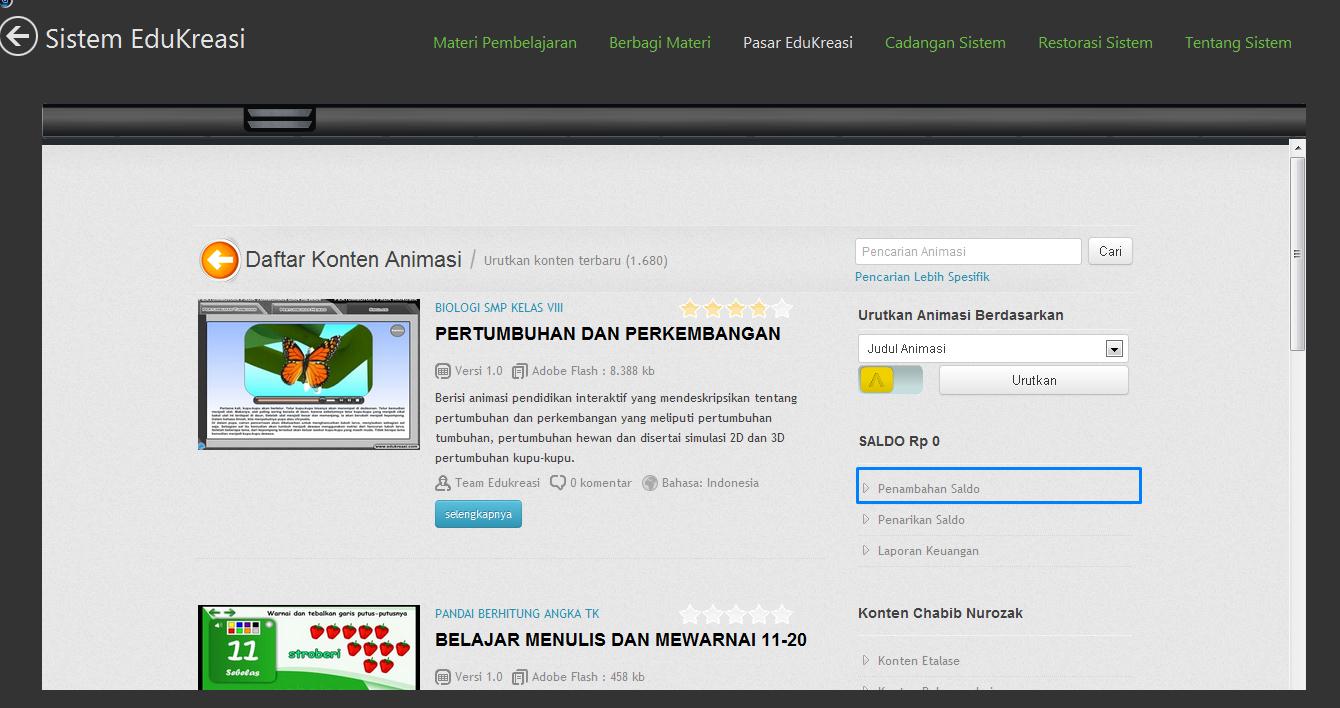Click the scrollbar up arrow

pyautogui.click(x=1298, y=148)
